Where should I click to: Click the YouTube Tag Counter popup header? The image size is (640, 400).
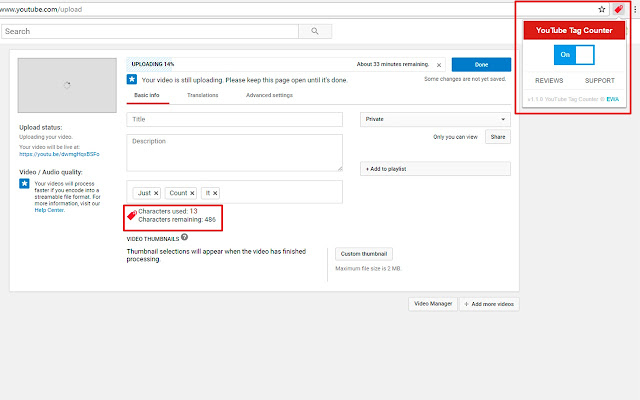click(574, 30)
